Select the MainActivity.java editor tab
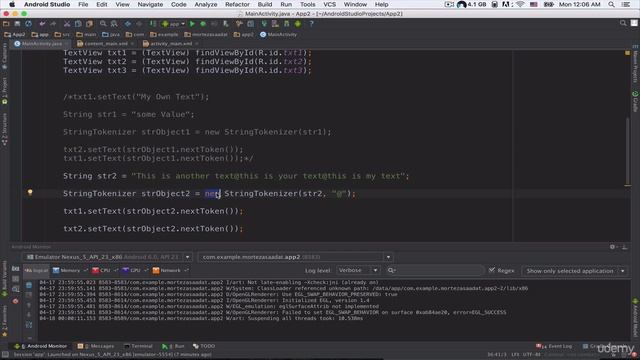 pos(41,43)
